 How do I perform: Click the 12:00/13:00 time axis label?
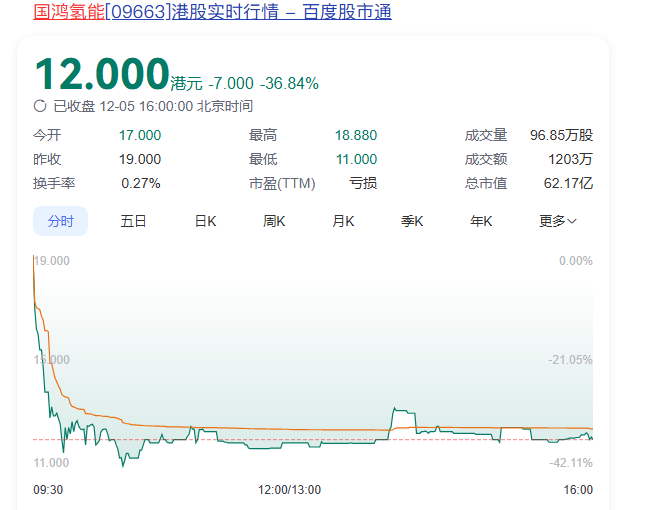[x=289, y=490]
